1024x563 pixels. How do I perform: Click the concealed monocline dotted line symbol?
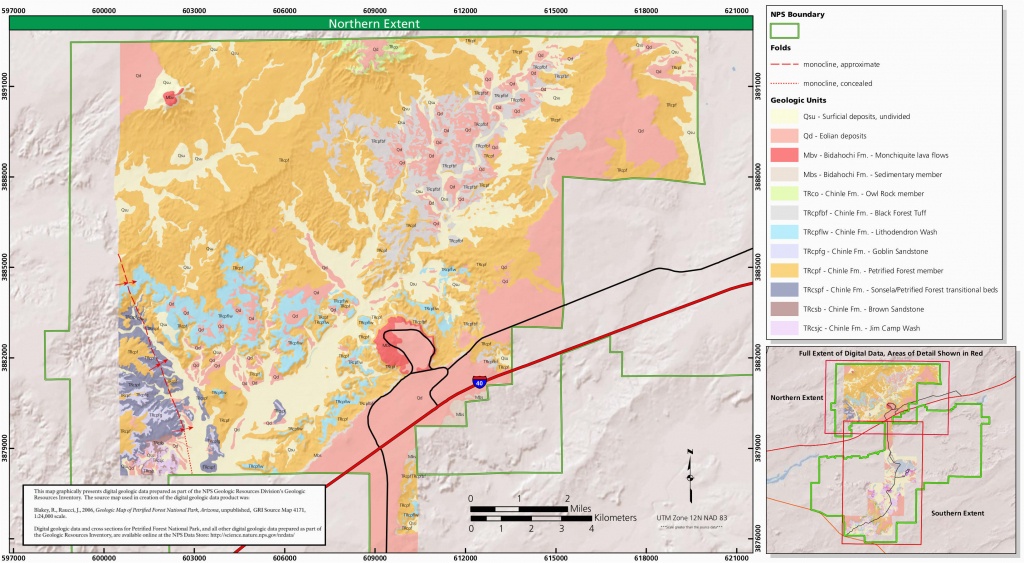(784, 83)
